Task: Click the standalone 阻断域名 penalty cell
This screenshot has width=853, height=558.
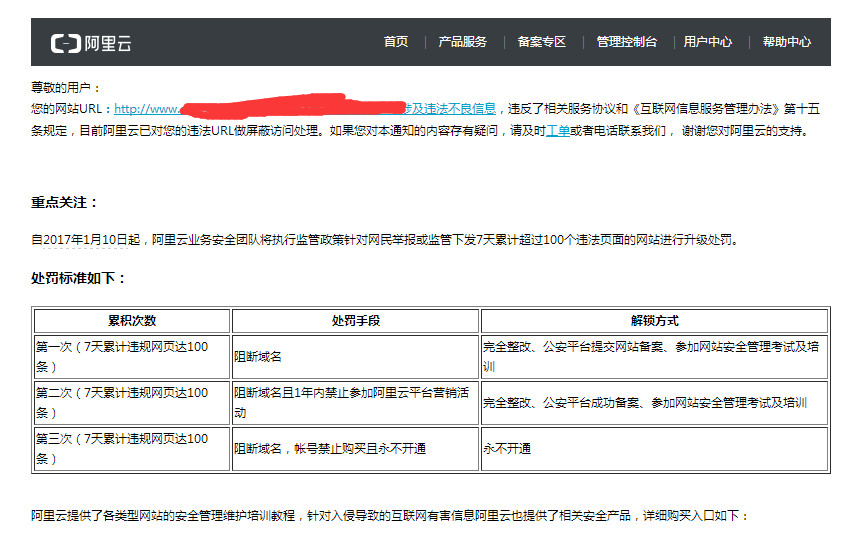Action: tap(355, 357)
